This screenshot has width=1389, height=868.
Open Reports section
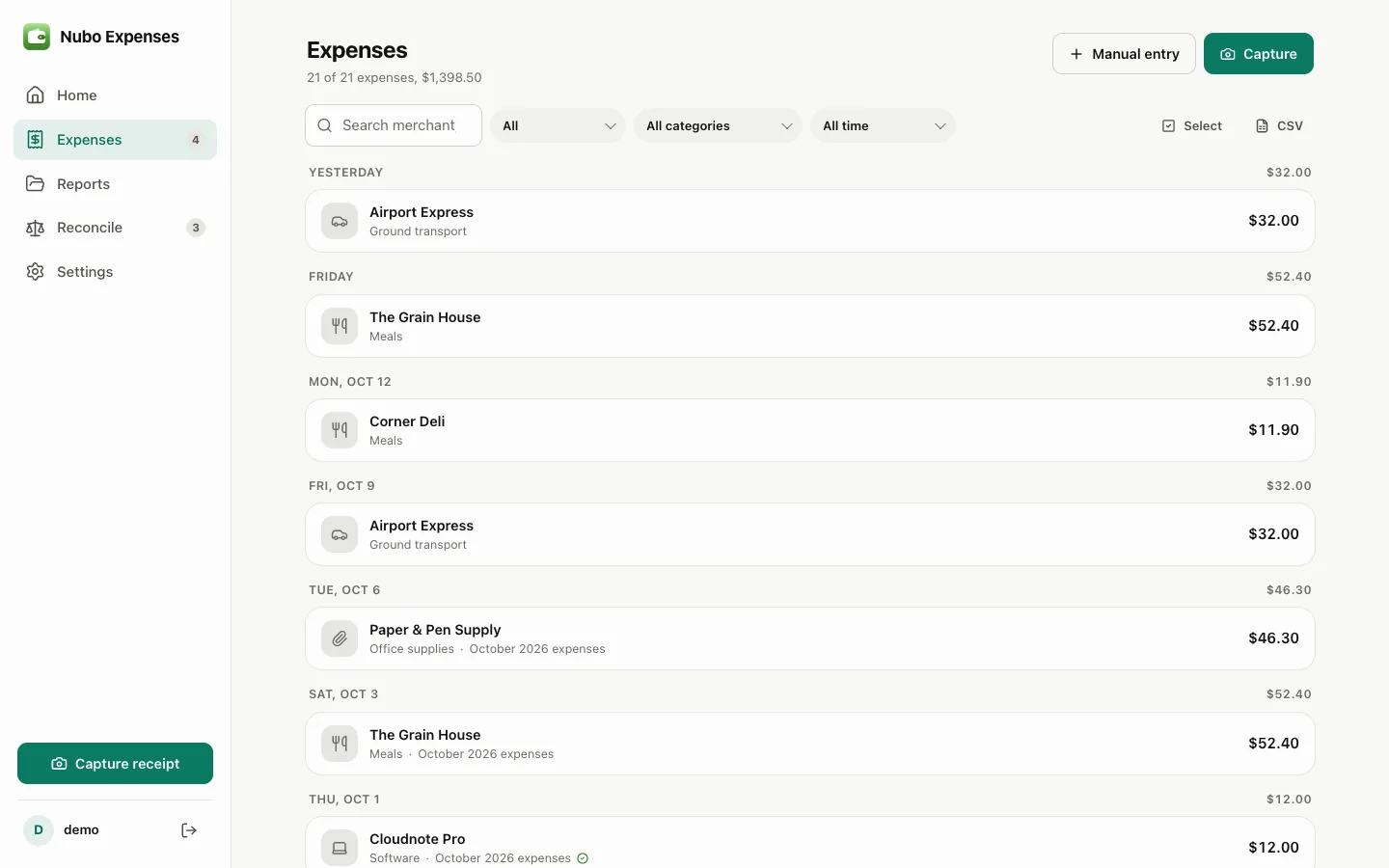tap(115, 184)
